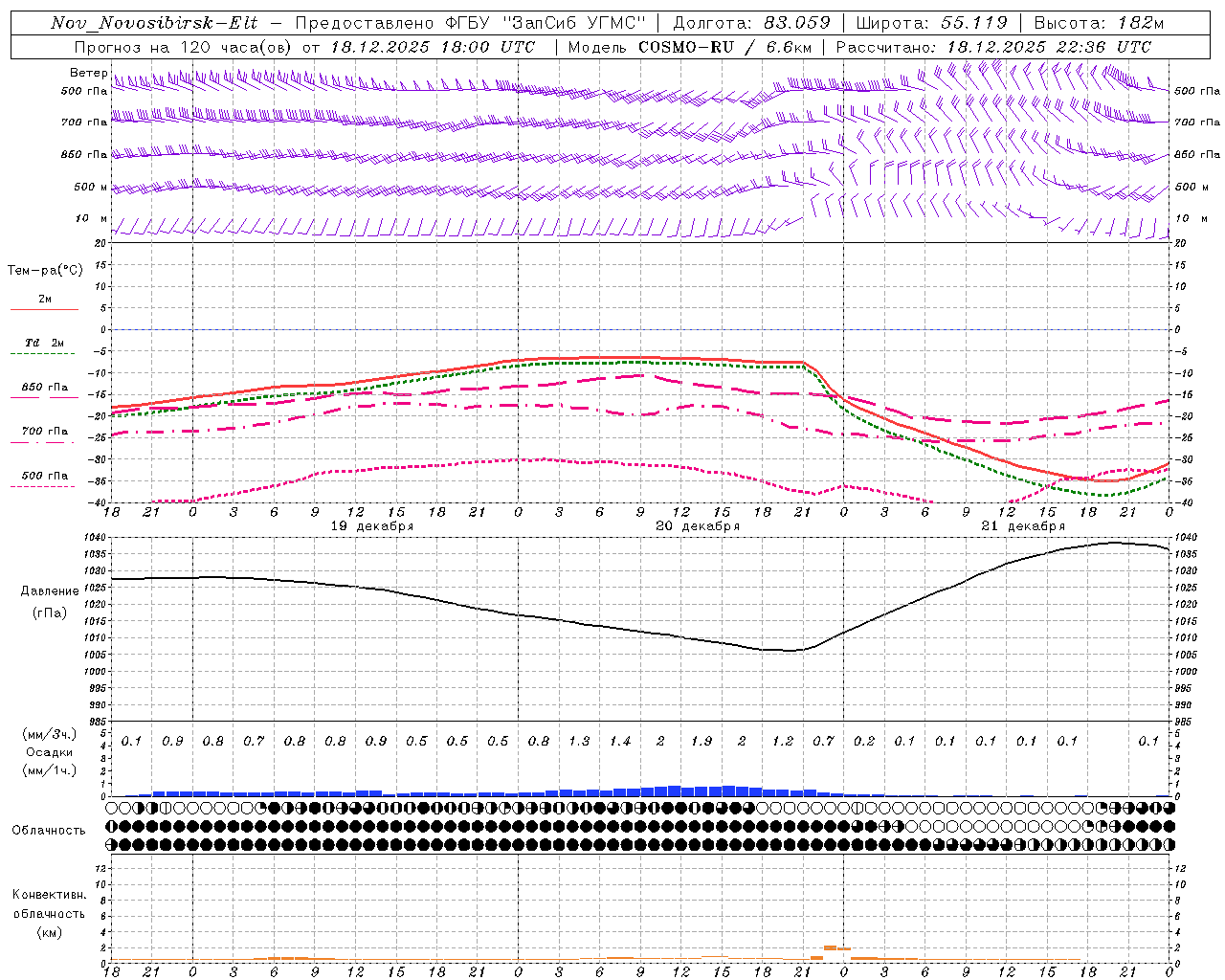The height and width of the screenshot is (980, 1225).
Task: Click the 1.3 precipitation value
Action: click(579, 742)
